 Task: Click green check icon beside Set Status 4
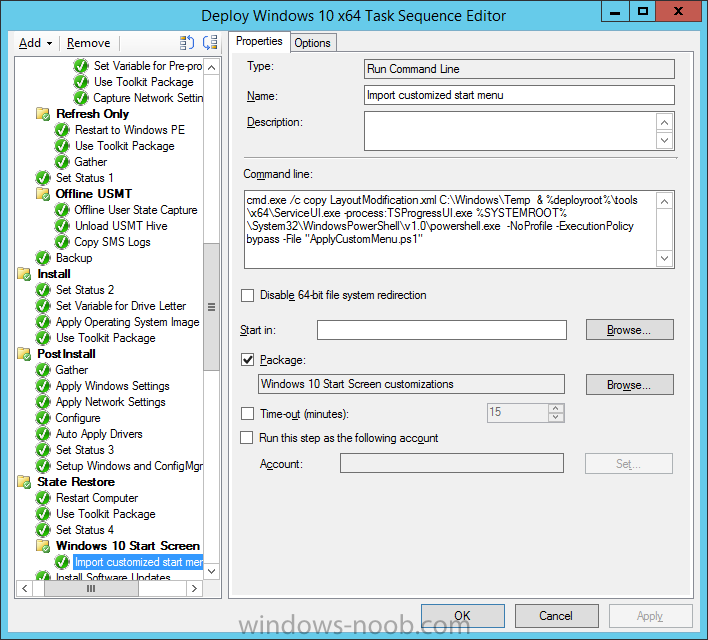coord(43,530)
